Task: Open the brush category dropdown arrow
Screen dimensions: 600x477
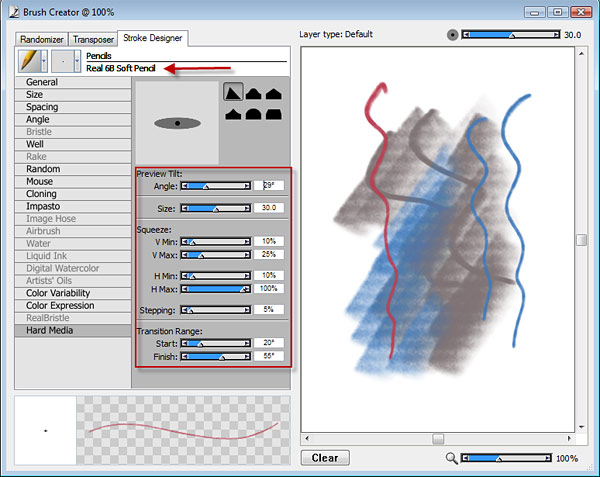Action: pyautogui.click(x=44, y=61)
